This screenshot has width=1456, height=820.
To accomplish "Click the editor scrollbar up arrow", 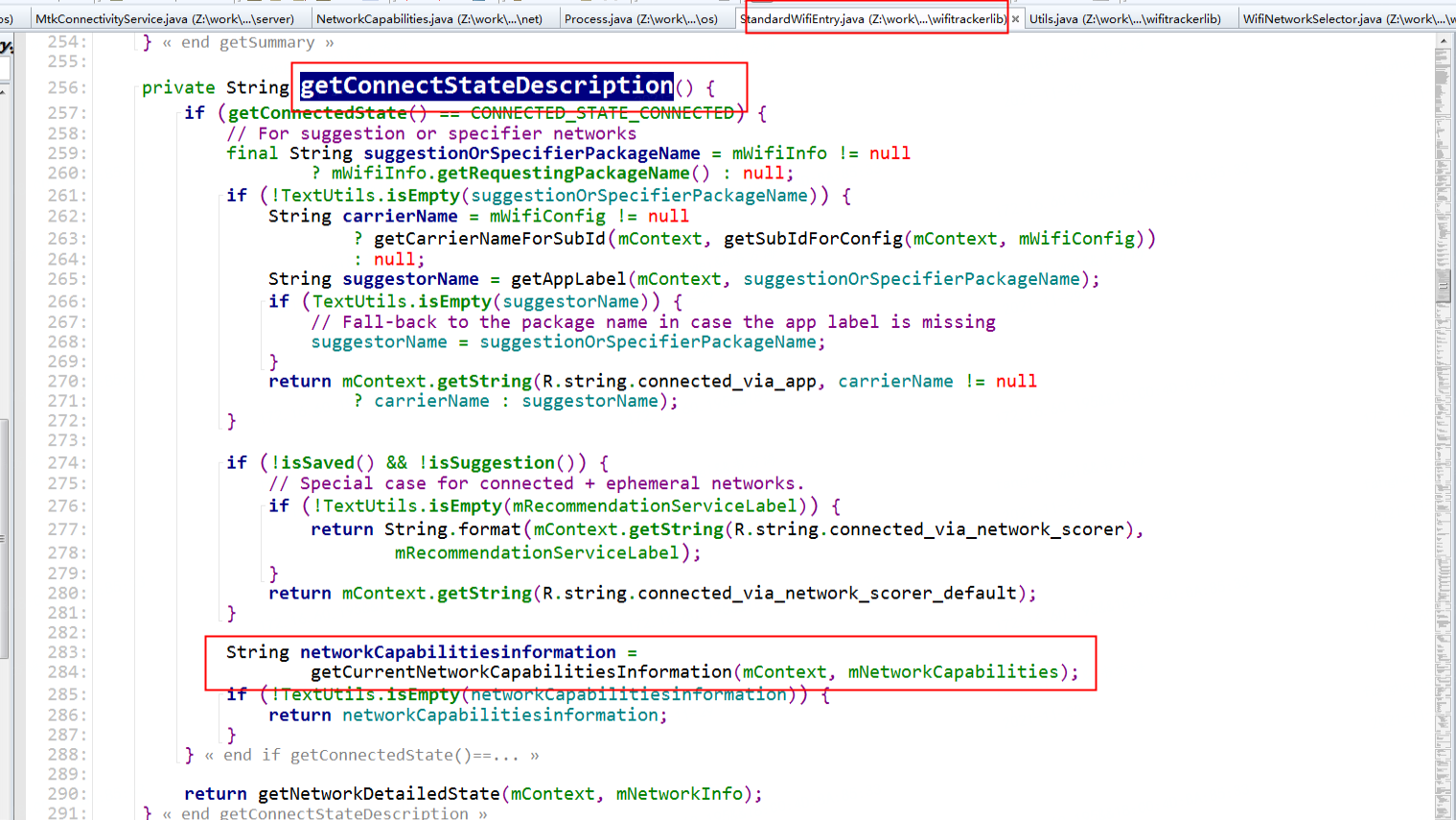I will click(x=1444, y=41).
